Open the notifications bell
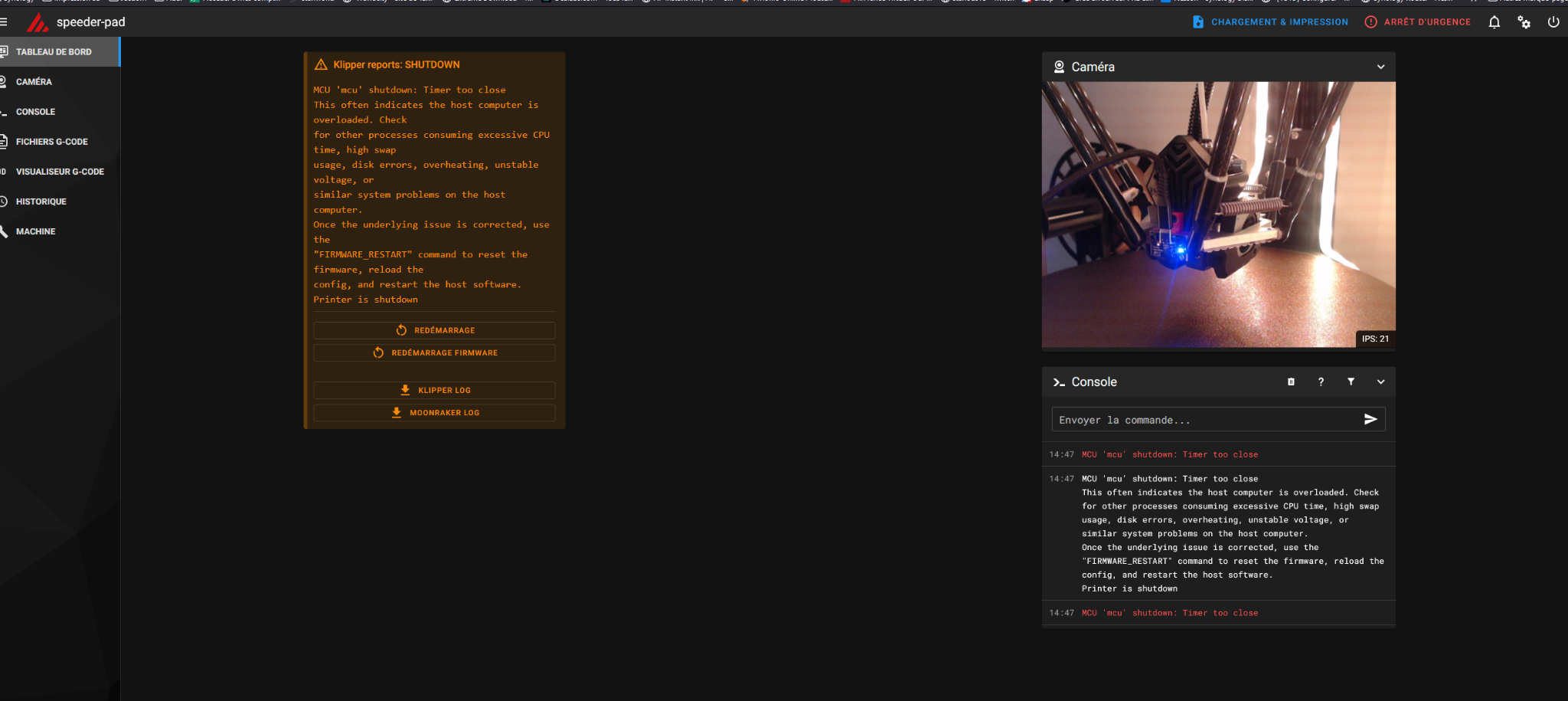Image resolution: width=1568 pixels, height=701 pixels. (x=1494, y=22)
